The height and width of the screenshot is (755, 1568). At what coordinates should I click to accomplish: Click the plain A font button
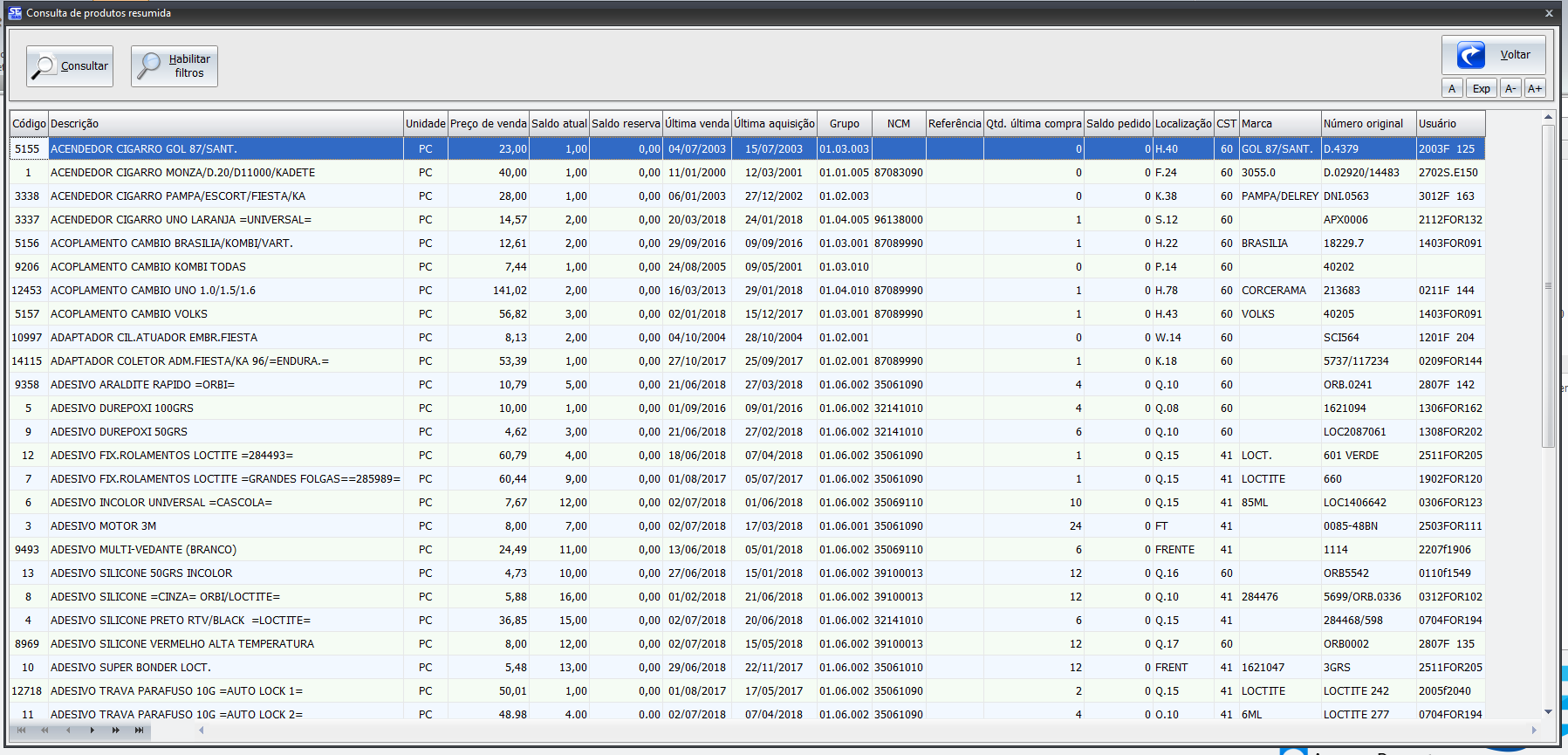1452,88
